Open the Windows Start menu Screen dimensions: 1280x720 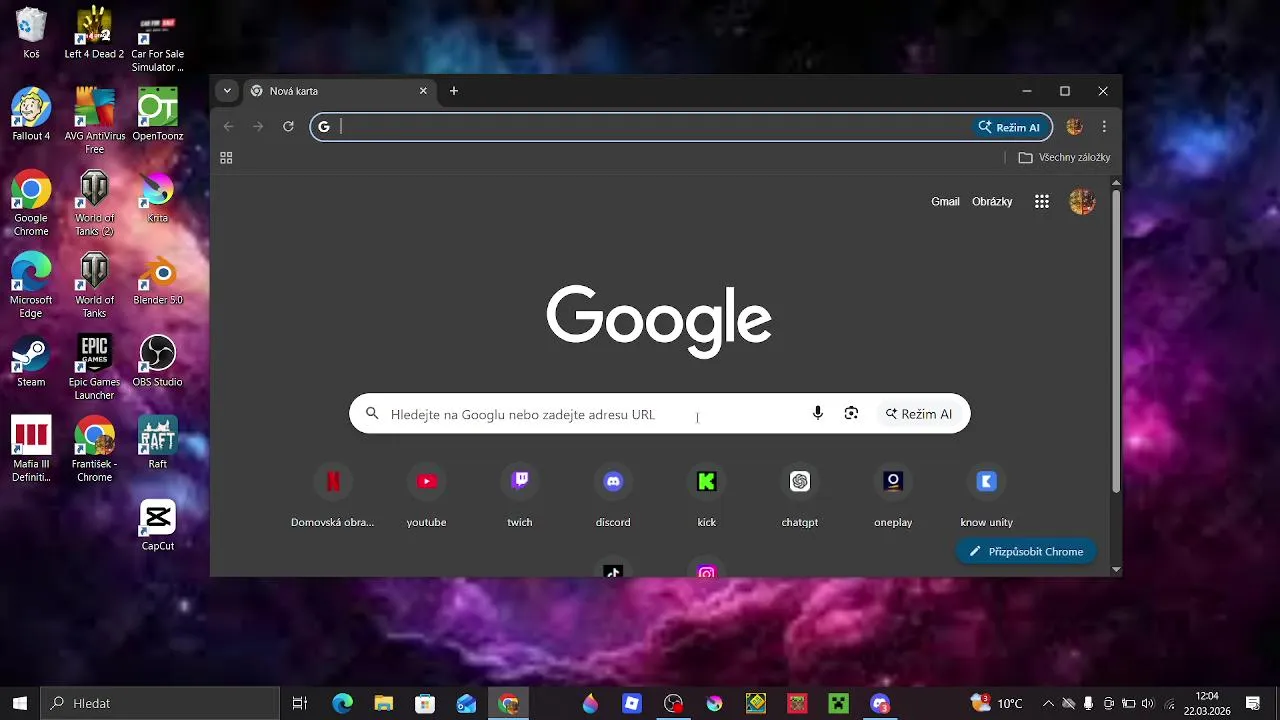coord(20,703)
